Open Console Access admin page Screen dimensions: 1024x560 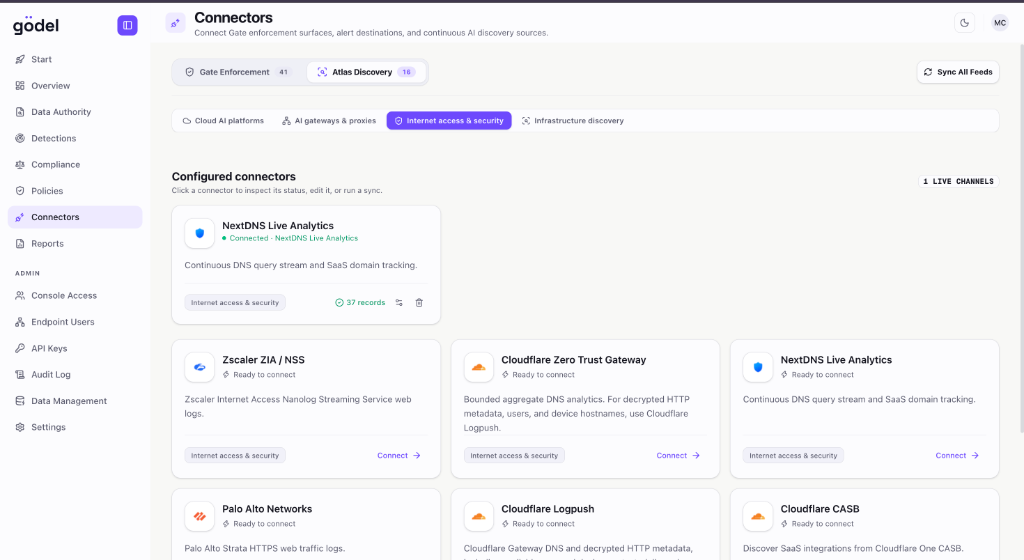(75, 296)
